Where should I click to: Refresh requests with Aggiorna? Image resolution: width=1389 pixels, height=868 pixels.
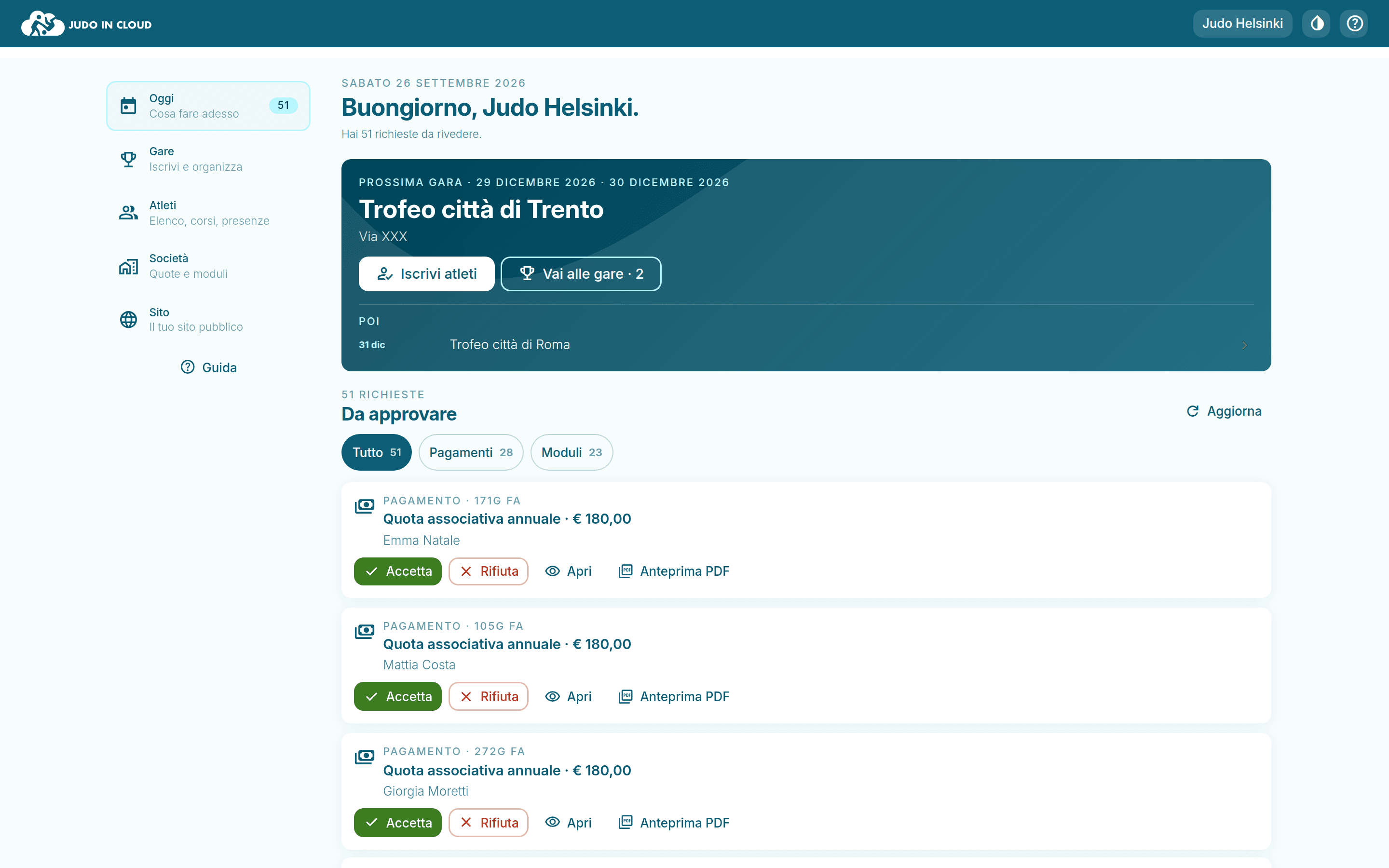pyautogui.click(x=1224, y=411)
